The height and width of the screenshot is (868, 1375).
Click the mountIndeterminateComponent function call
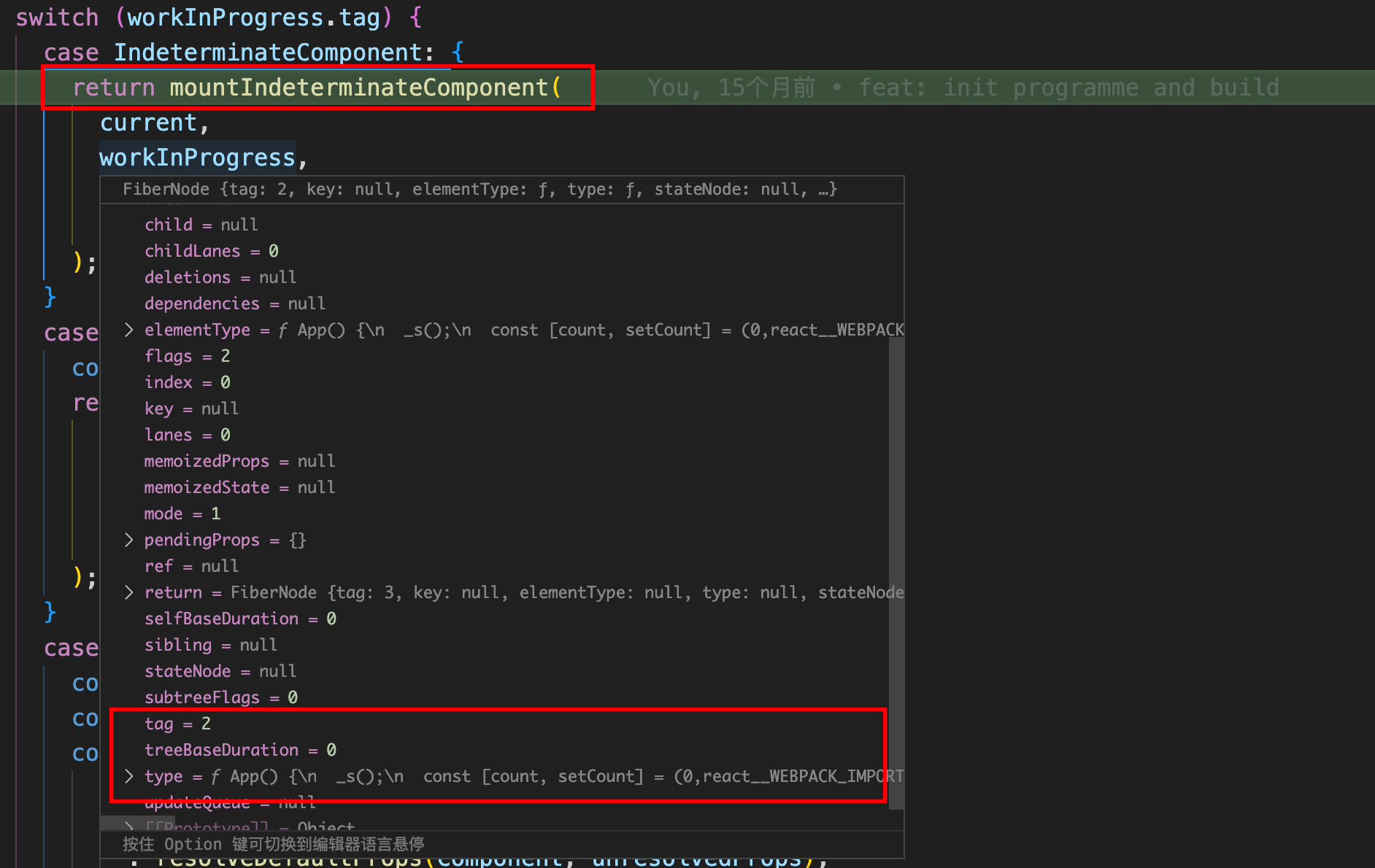(x=358, y=88)
